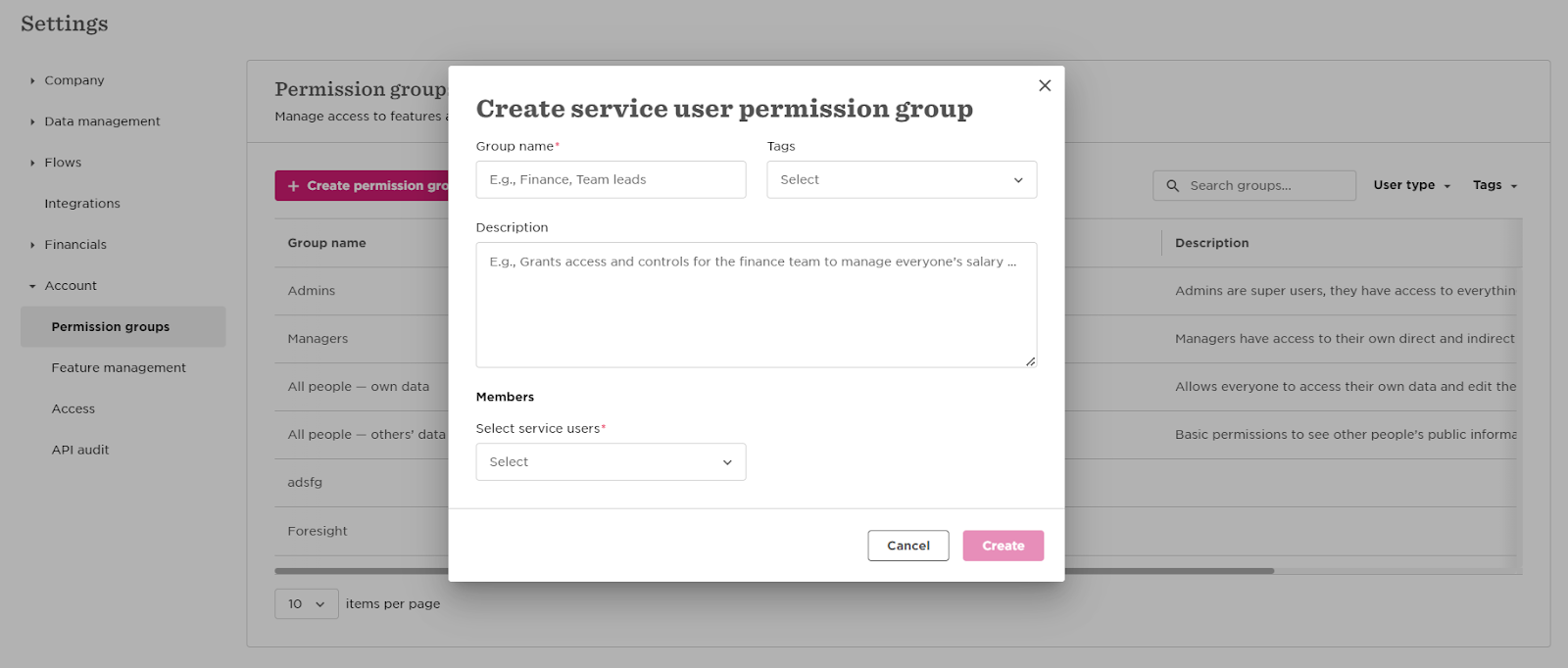Expand the Data management section
Image resolution: width=1568 pixels, height=668 pixels.
tap(32, 121)
